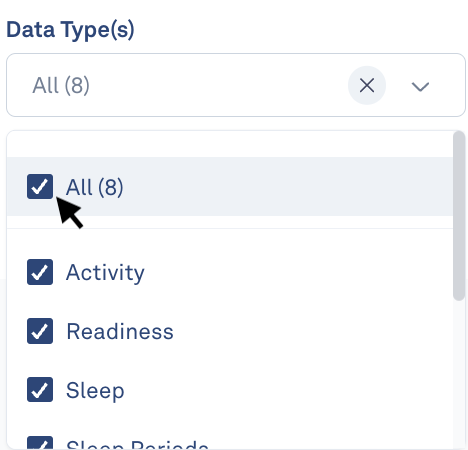
Task: Click the dropdown list scrollbar thumb
Action: [459, 216]
